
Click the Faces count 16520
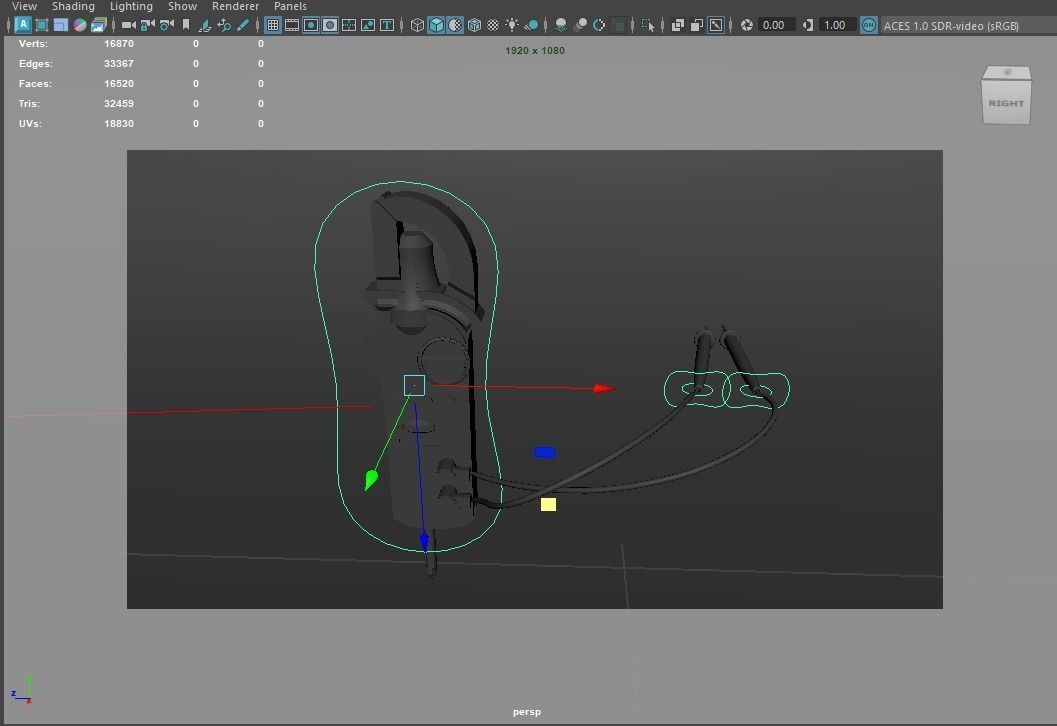(119, 84)
